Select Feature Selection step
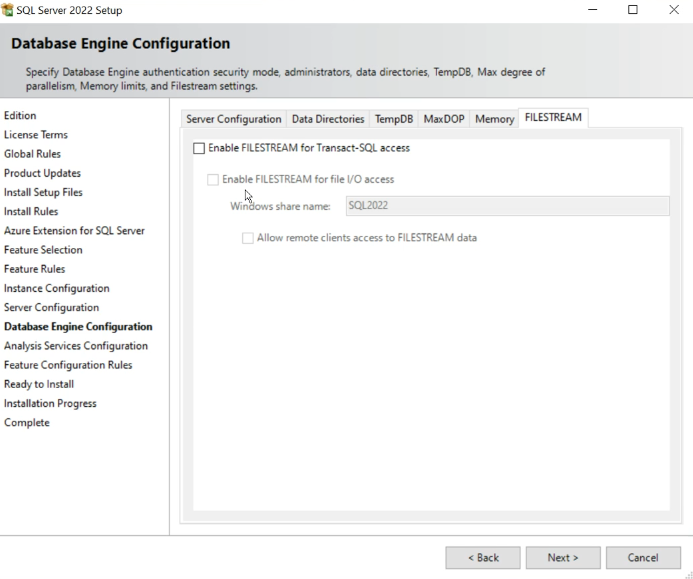Viewport: 693px width, 579px height. pyautogui.click(x=43, y=250)
